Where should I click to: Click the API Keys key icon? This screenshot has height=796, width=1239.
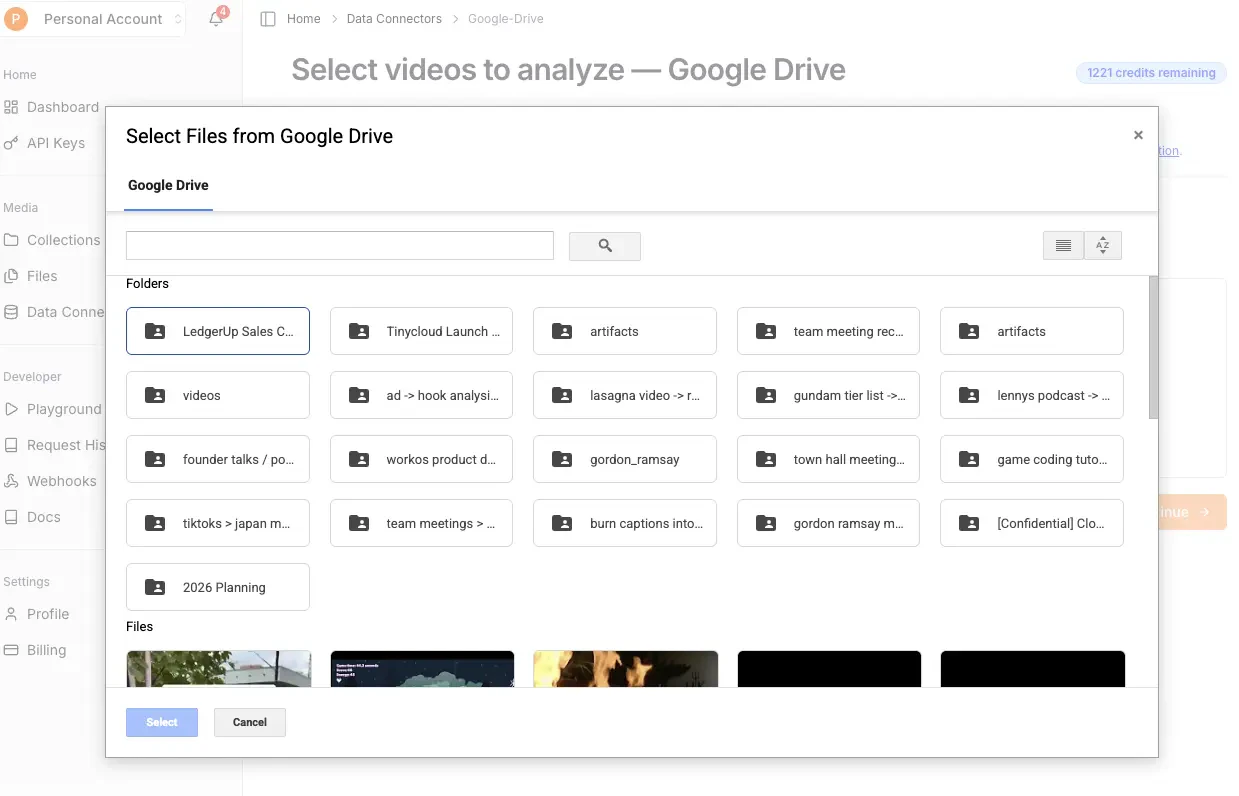click(x=12, y=143)
